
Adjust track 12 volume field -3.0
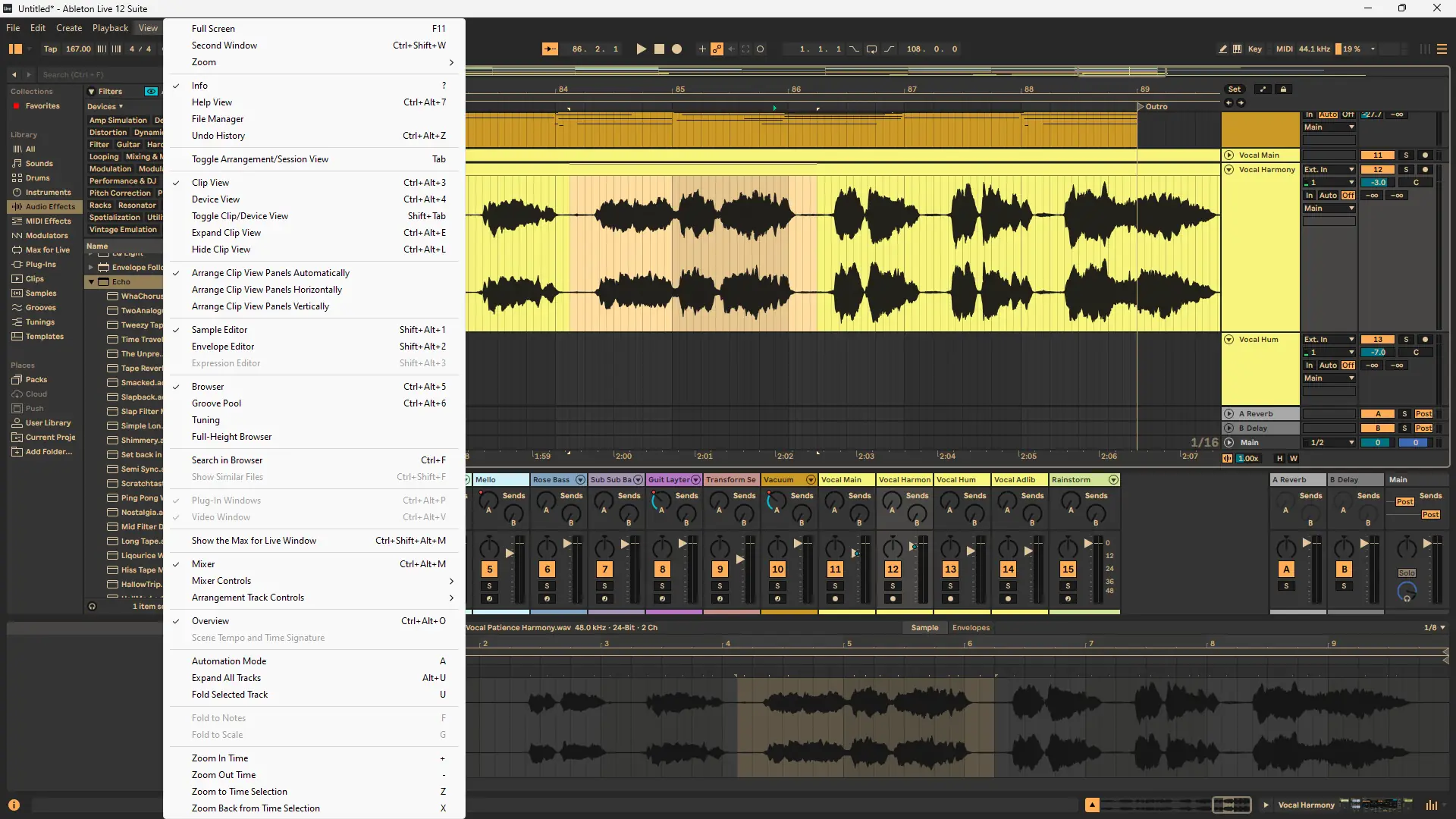point(1377,183)
